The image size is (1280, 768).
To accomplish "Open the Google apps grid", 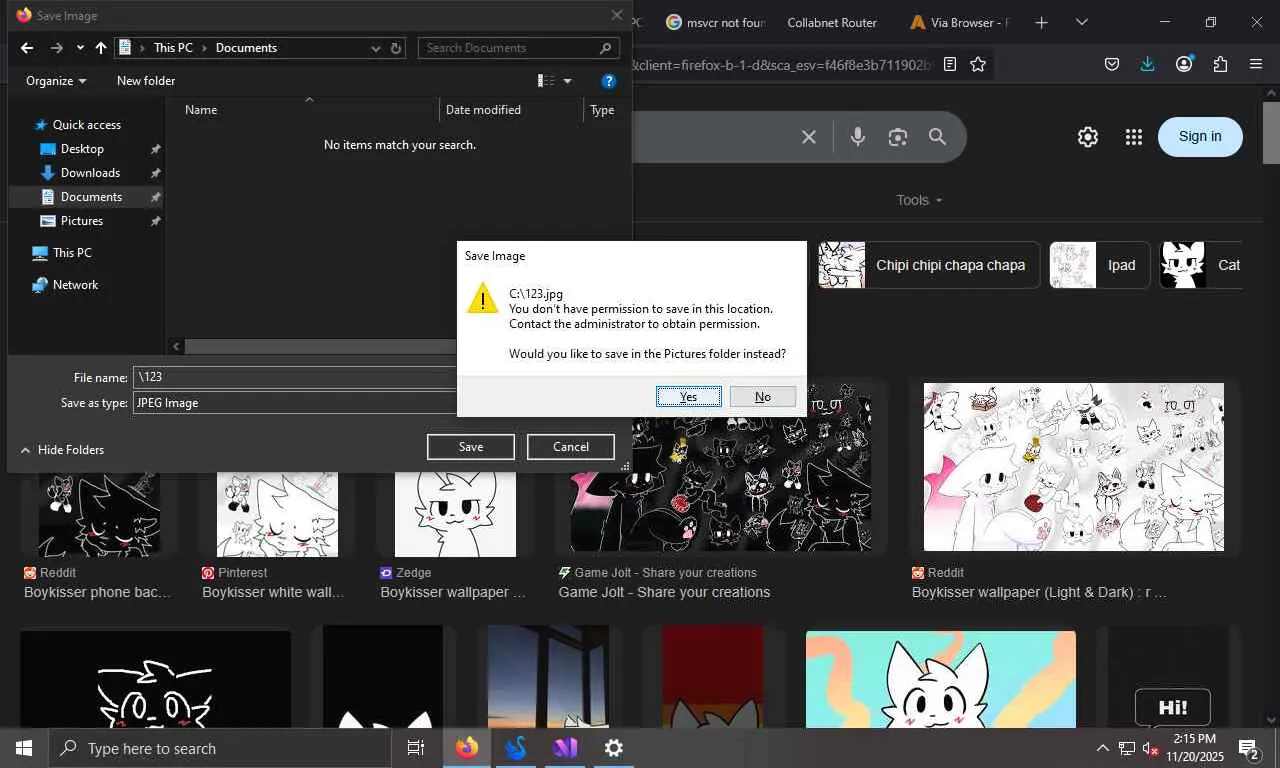I will click(1133, 137).
